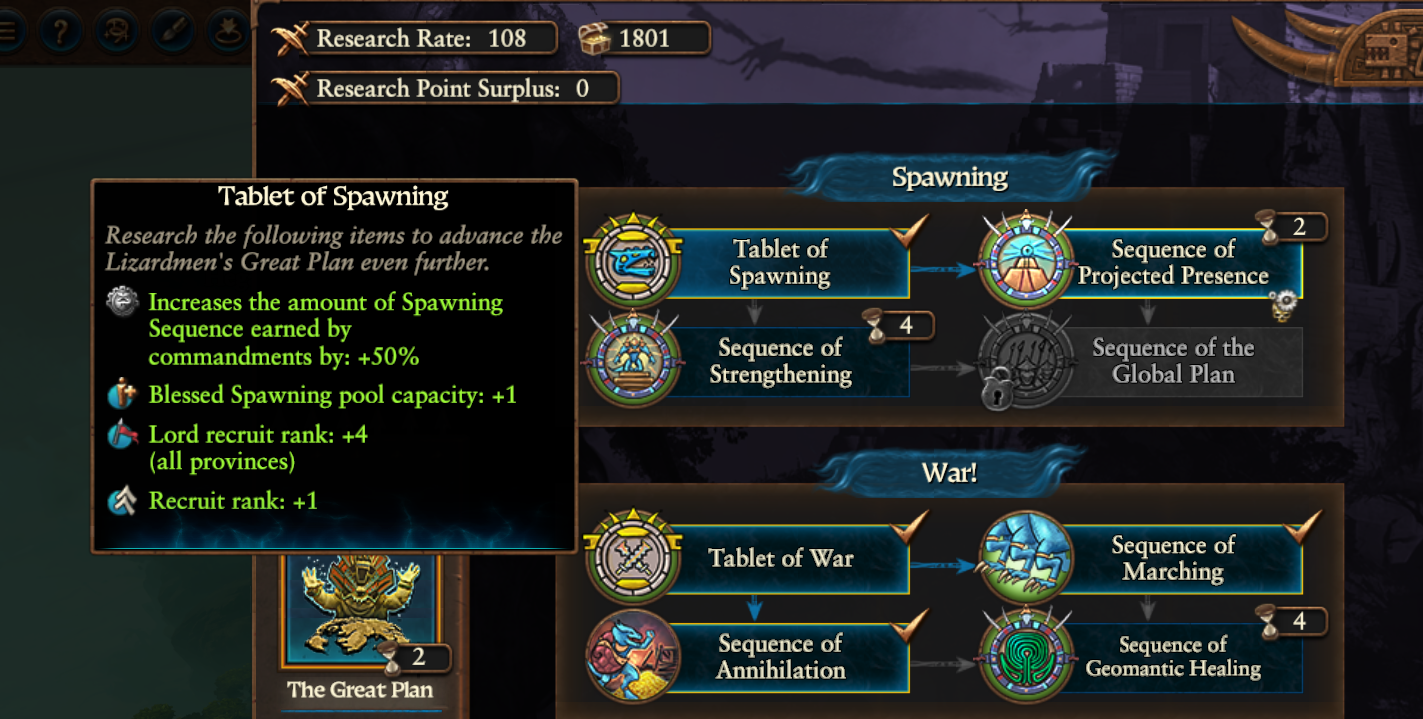Screen dimensions: 1423x719
Task: Click the Research Point Surplus display
Action: 446,88
